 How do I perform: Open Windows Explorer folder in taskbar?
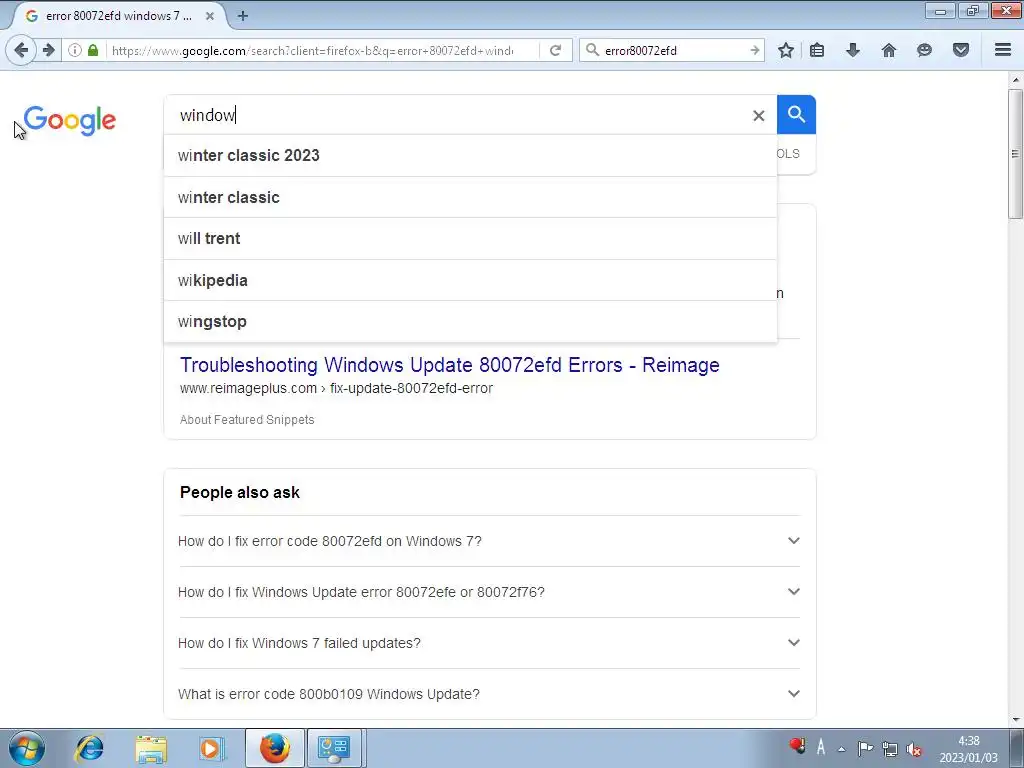coord(152,748)
